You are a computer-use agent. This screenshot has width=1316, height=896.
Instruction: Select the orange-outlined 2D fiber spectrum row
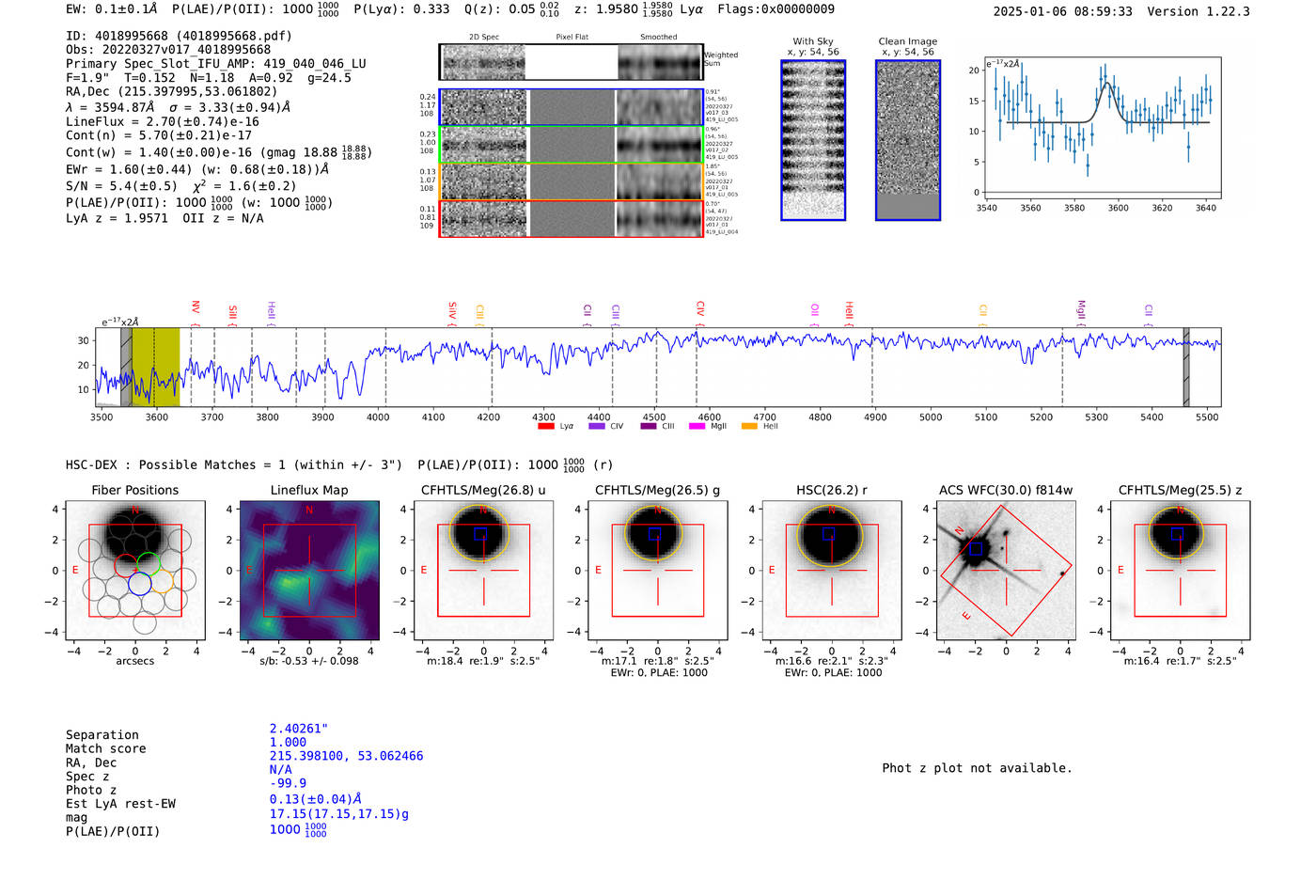(571, 181)
